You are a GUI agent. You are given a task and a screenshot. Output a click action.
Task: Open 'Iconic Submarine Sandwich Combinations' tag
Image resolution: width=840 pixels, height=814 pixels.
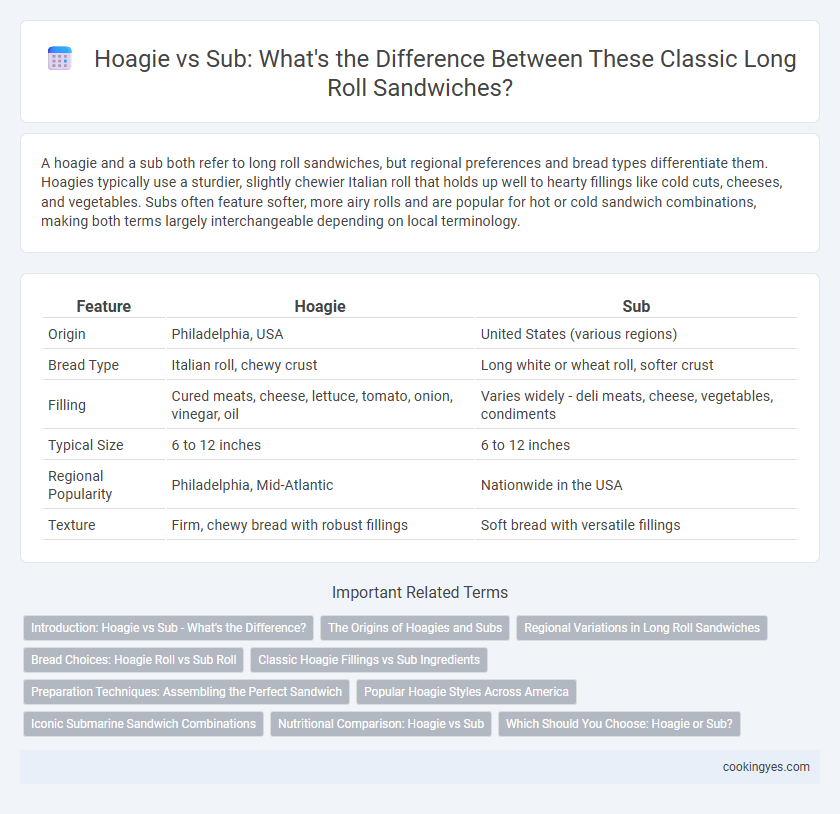(x=144, y=723)
